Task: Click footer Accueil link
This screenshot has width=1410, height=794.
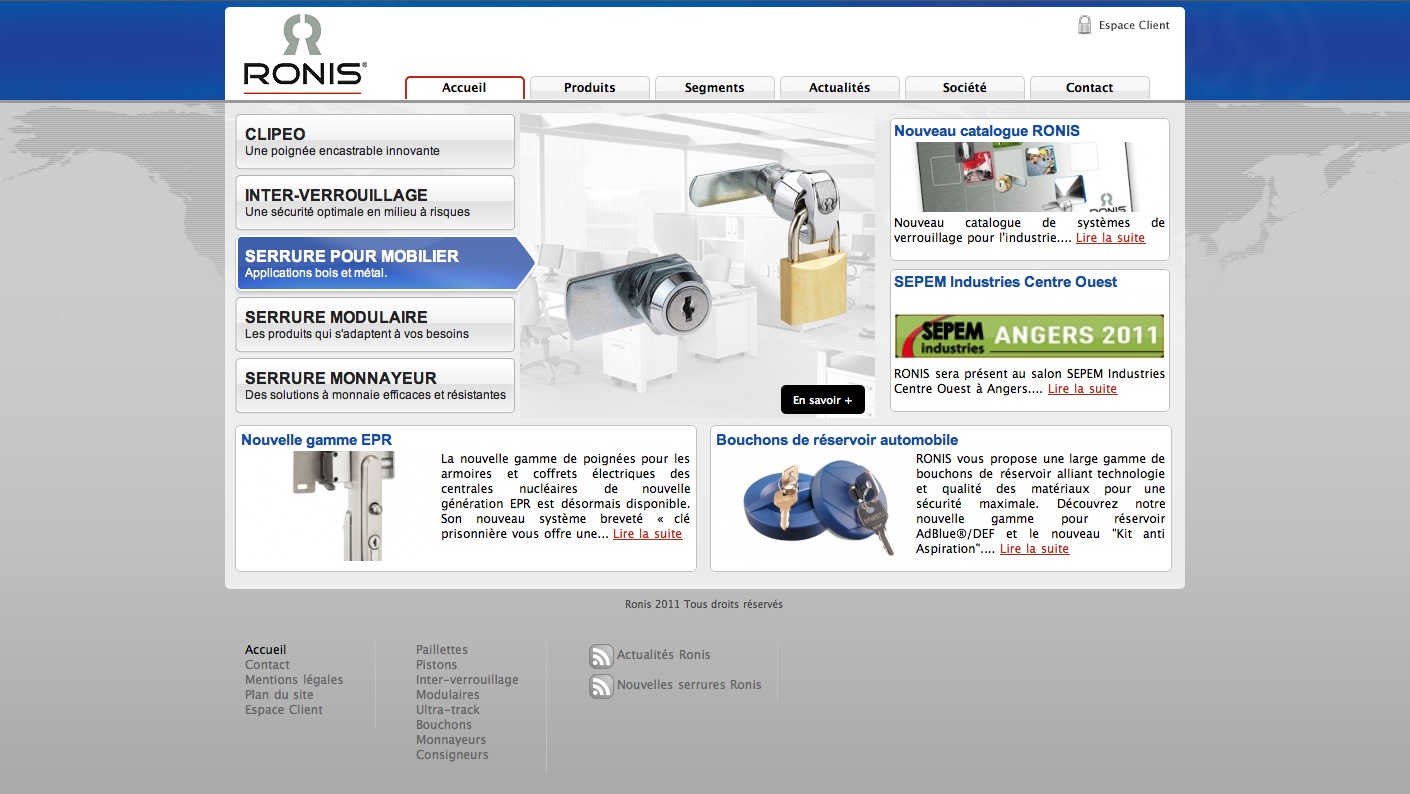Action: point(266,650)
